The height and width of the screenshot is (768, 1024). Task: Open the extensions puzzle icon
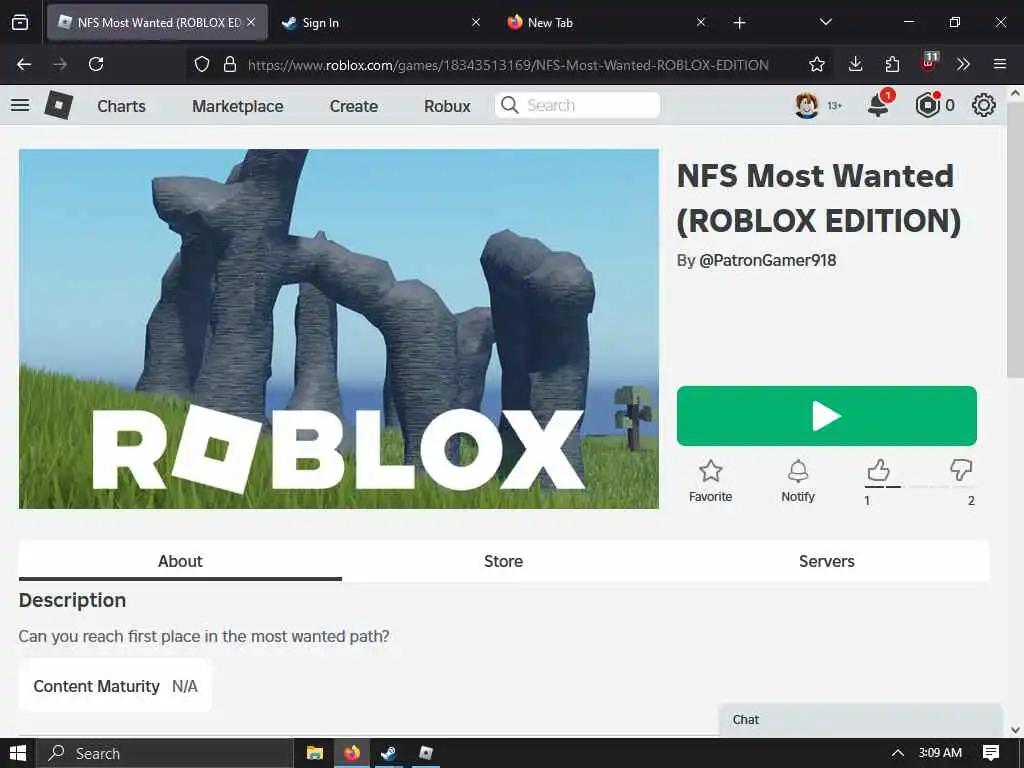(x=892, y=64)
